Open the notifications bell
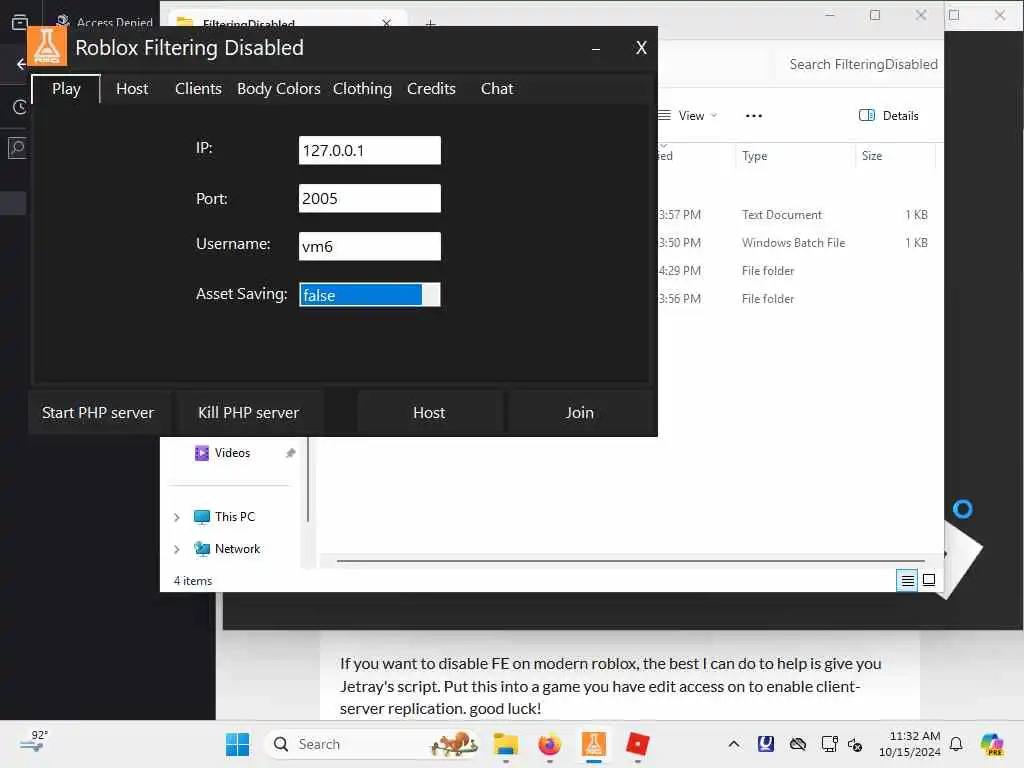 pos(956,744)
